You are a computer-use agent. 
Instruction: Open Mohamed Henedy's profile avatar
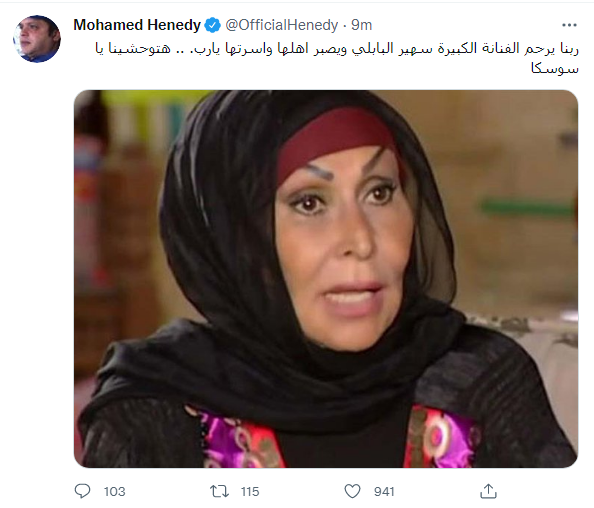tap(37, 39)
